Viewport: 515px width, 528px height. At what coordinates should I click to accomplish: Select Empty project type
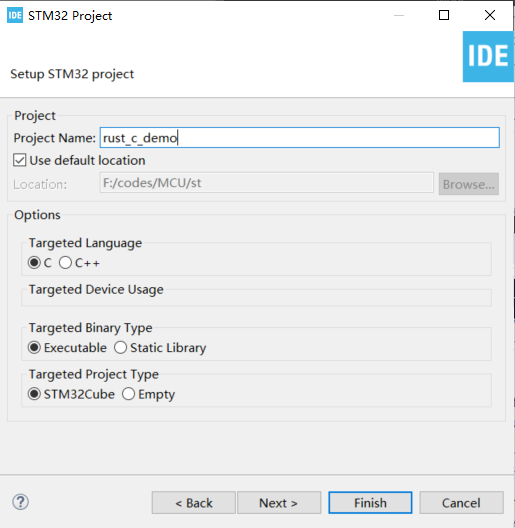[x=128, y=394]
